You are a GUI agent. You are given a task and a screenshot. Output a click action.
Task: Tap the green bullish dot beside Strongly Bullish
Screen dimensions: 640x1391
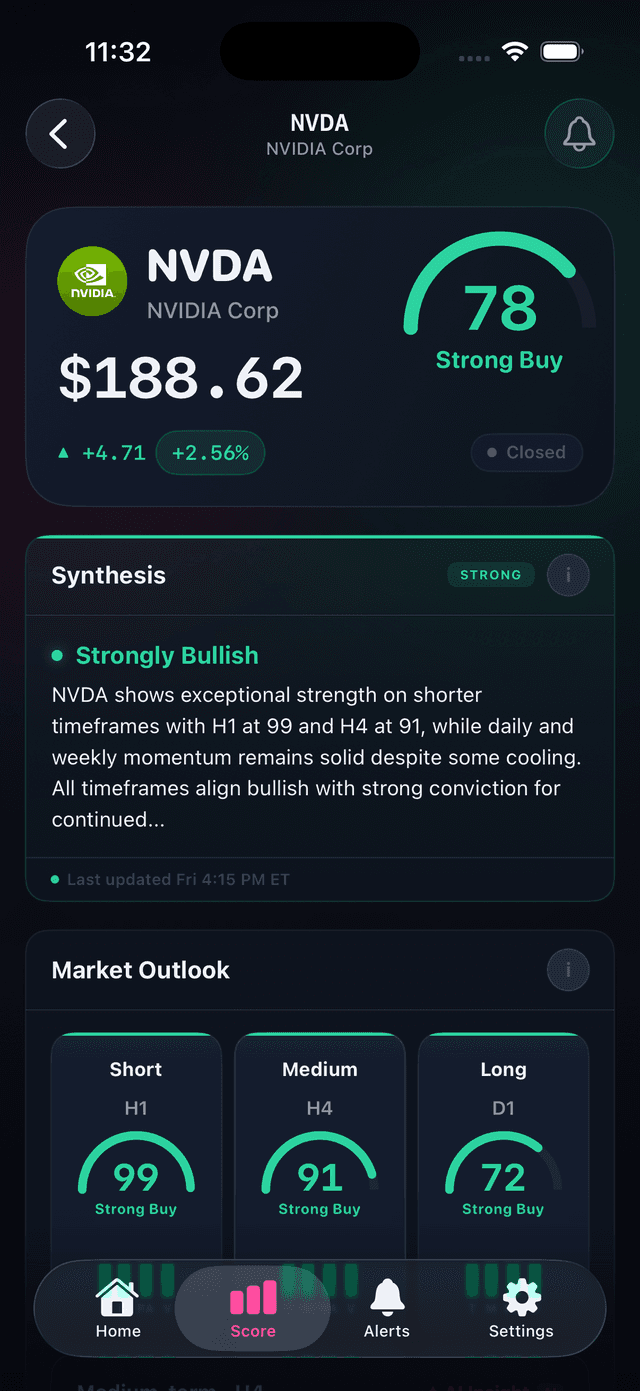(x=58, y=655)
